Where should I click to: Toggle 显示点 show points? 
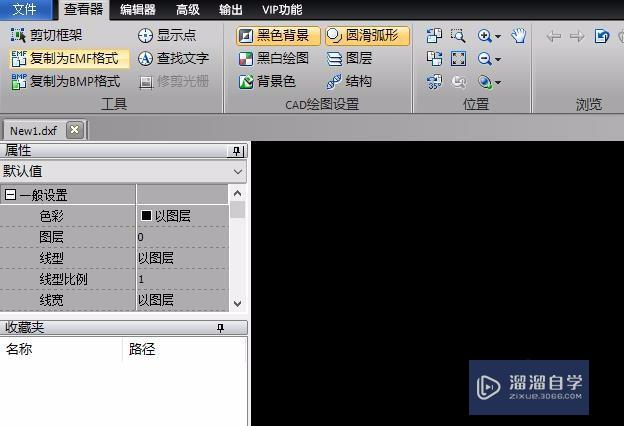coord(167,35)
